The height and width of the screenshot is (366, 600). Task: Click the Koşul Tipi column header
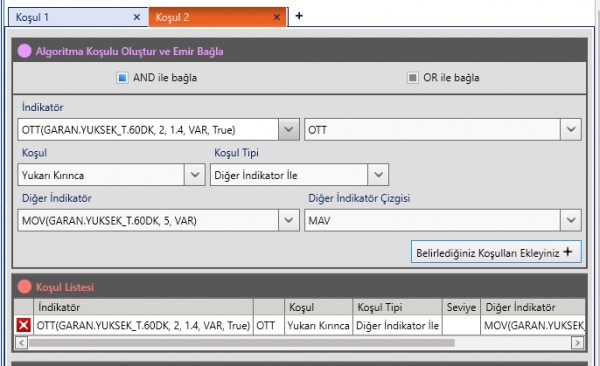click(397, 307)
